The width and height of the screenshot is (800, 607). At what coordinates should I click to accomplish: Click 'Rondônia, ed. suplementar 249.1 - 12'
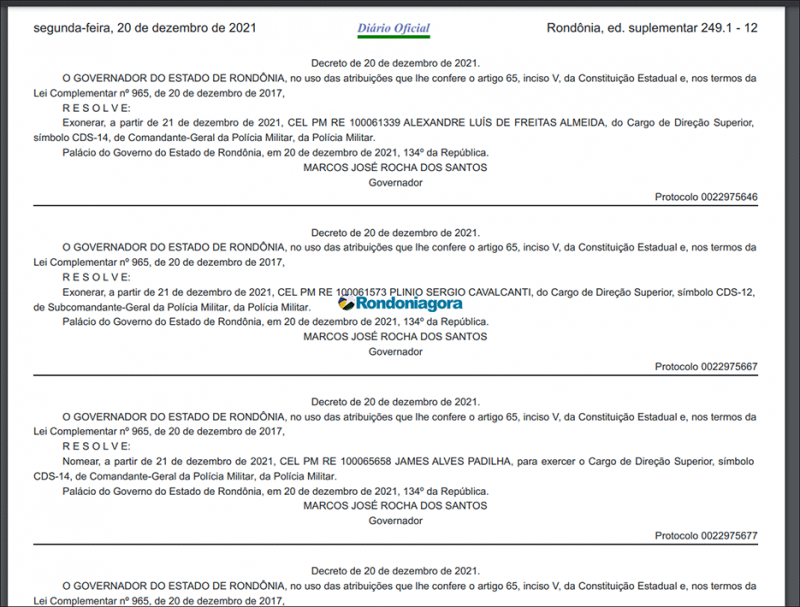[652, 28]
